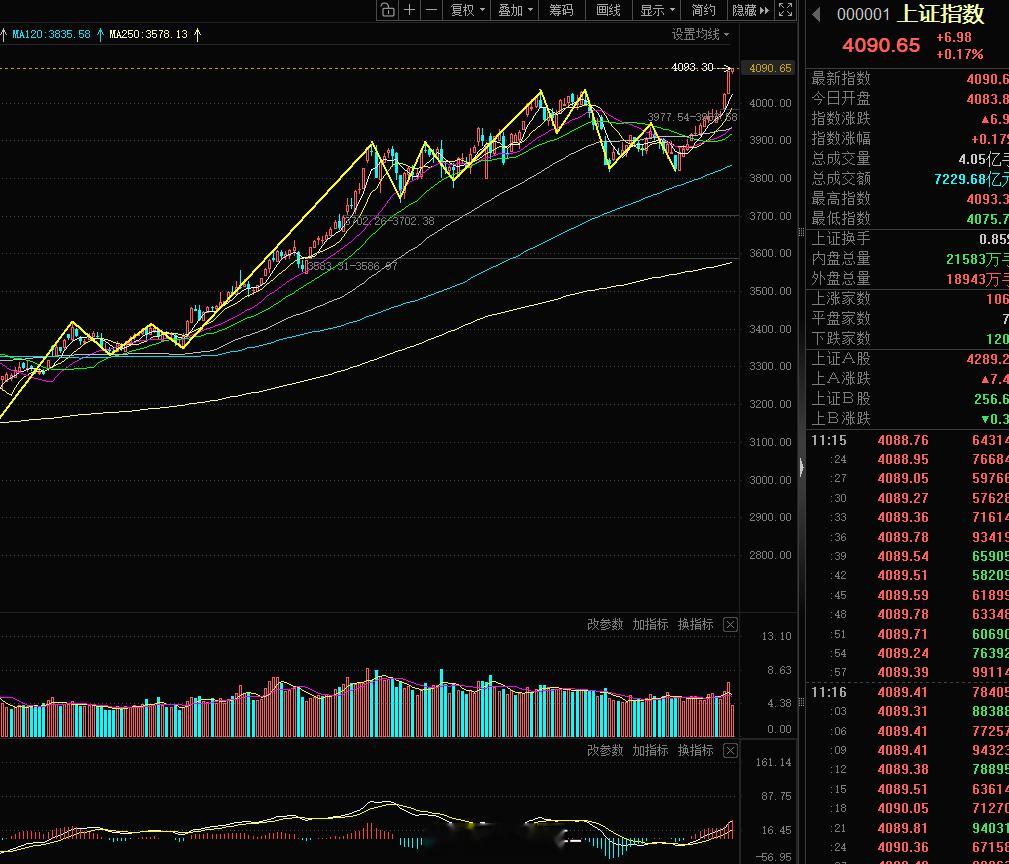Click the 最高指数 row label
Screen dimensions: 1009x864
click(840, 198)
